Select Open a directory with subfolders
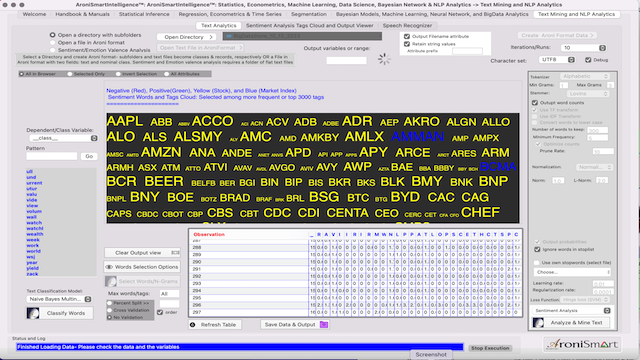 (x=53, y=35)
